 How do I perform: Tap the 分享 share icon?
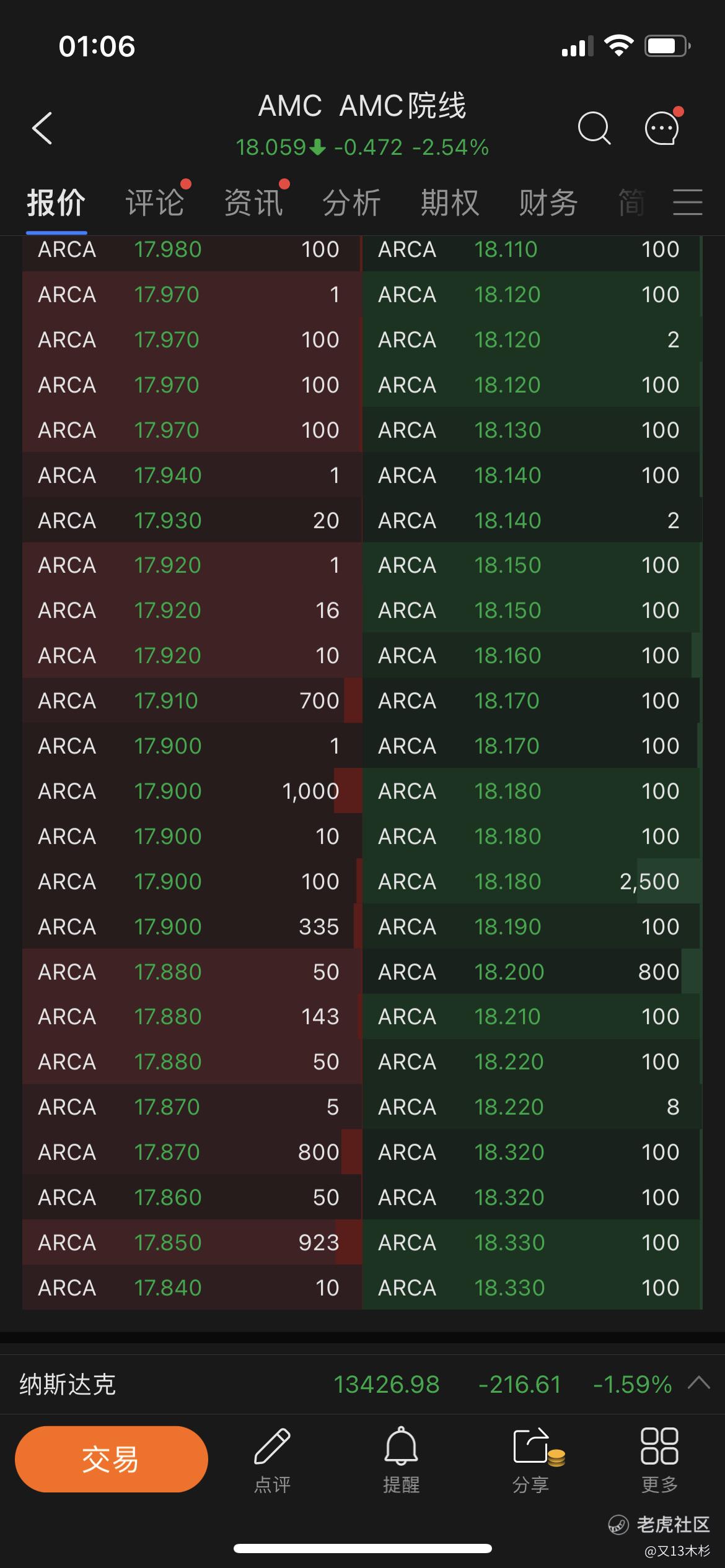531,1459
